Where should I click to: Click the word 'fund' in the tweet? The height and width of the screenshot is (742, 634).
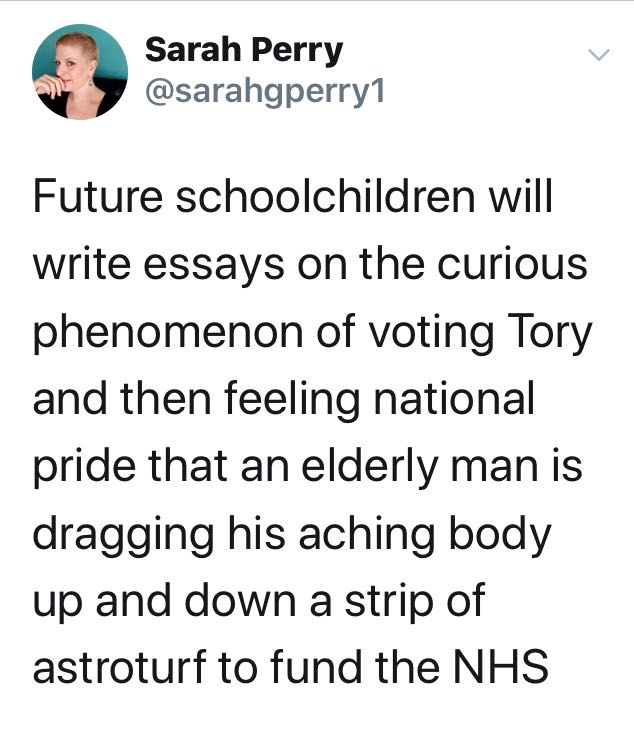tap(316, 666)
